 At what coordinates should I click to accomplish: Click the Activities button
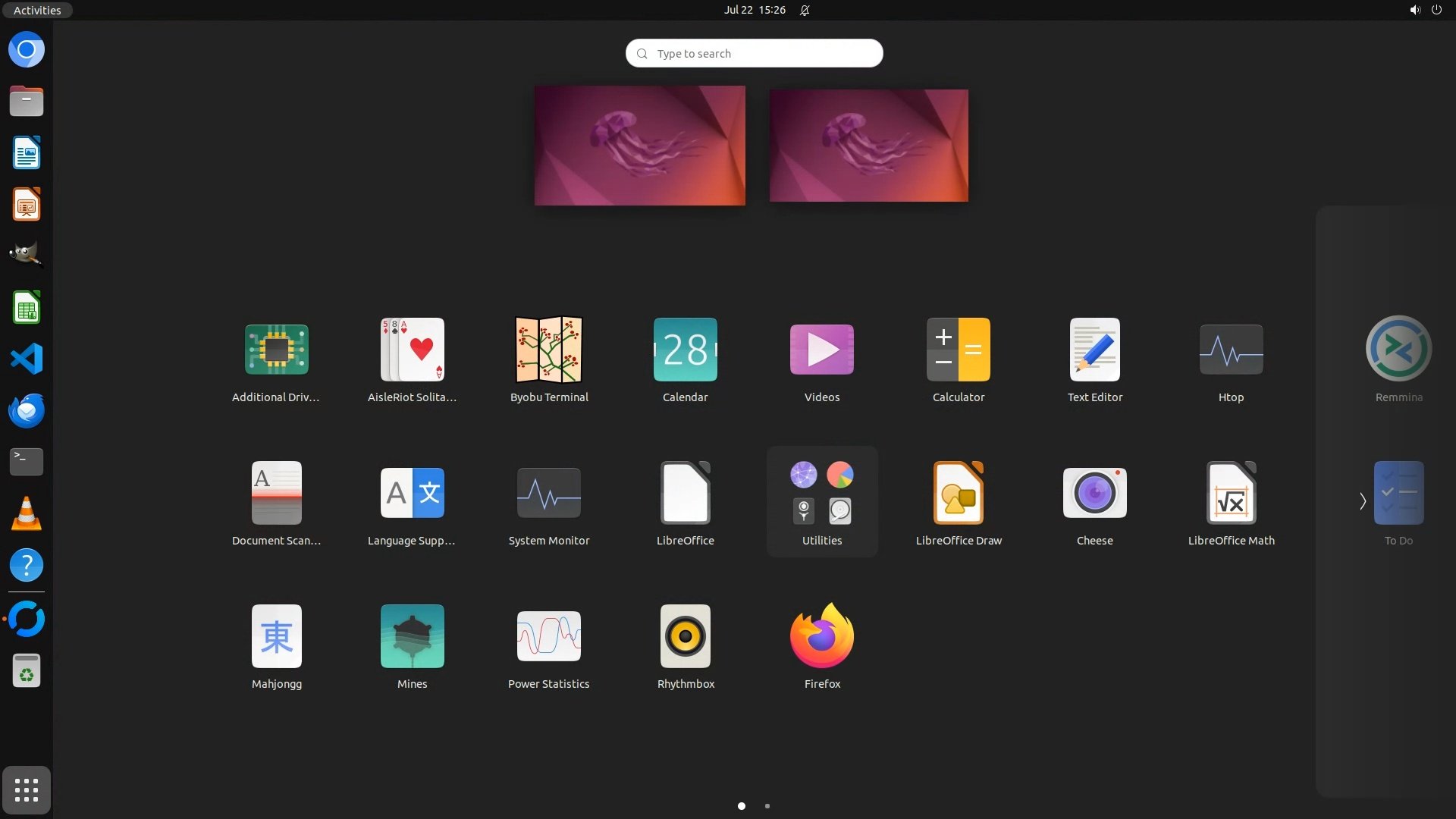tap(36, 10)
